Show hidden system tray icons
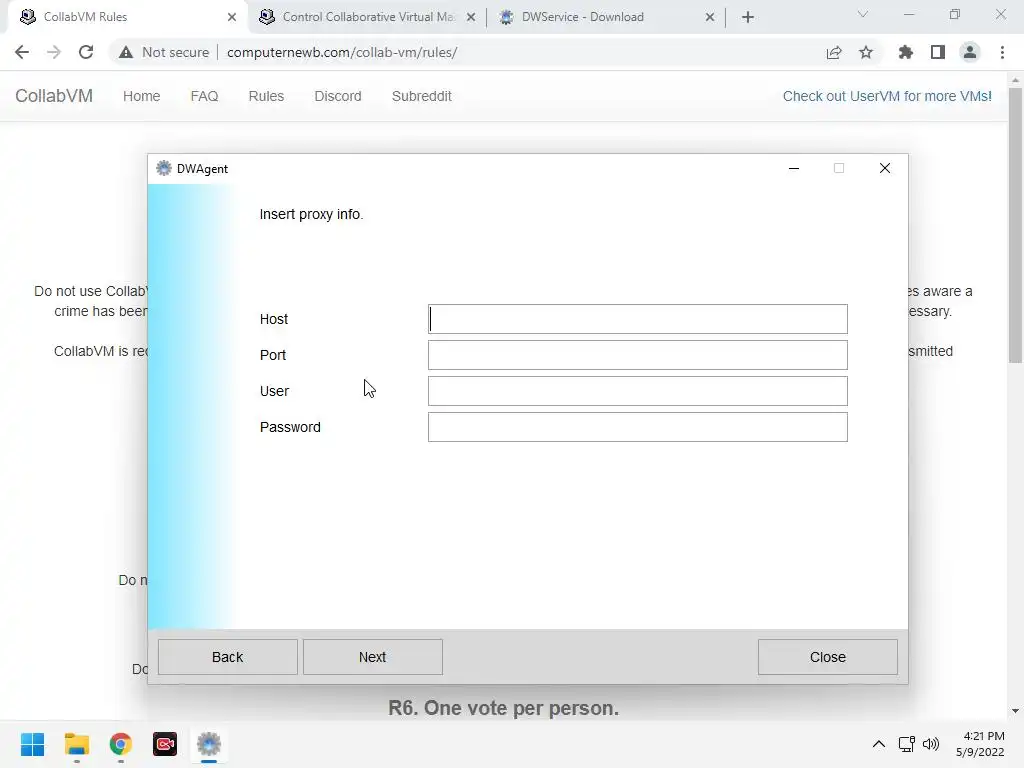The width and height of the screenshot is (1024, 768). (x=879, y=744)
